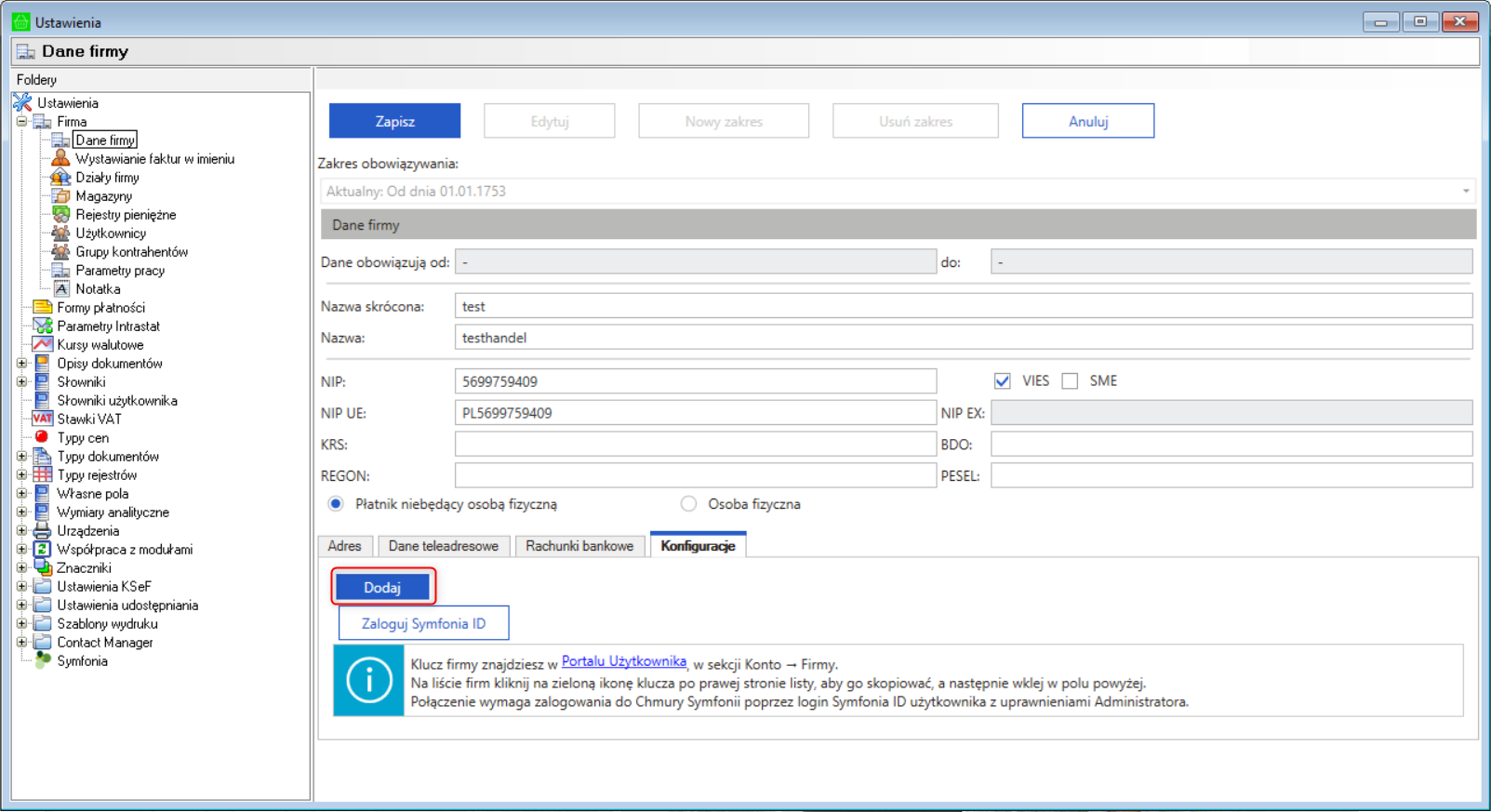Click the Stawki VAT icon
This screenshot has height=812, width=1491.
42,419
